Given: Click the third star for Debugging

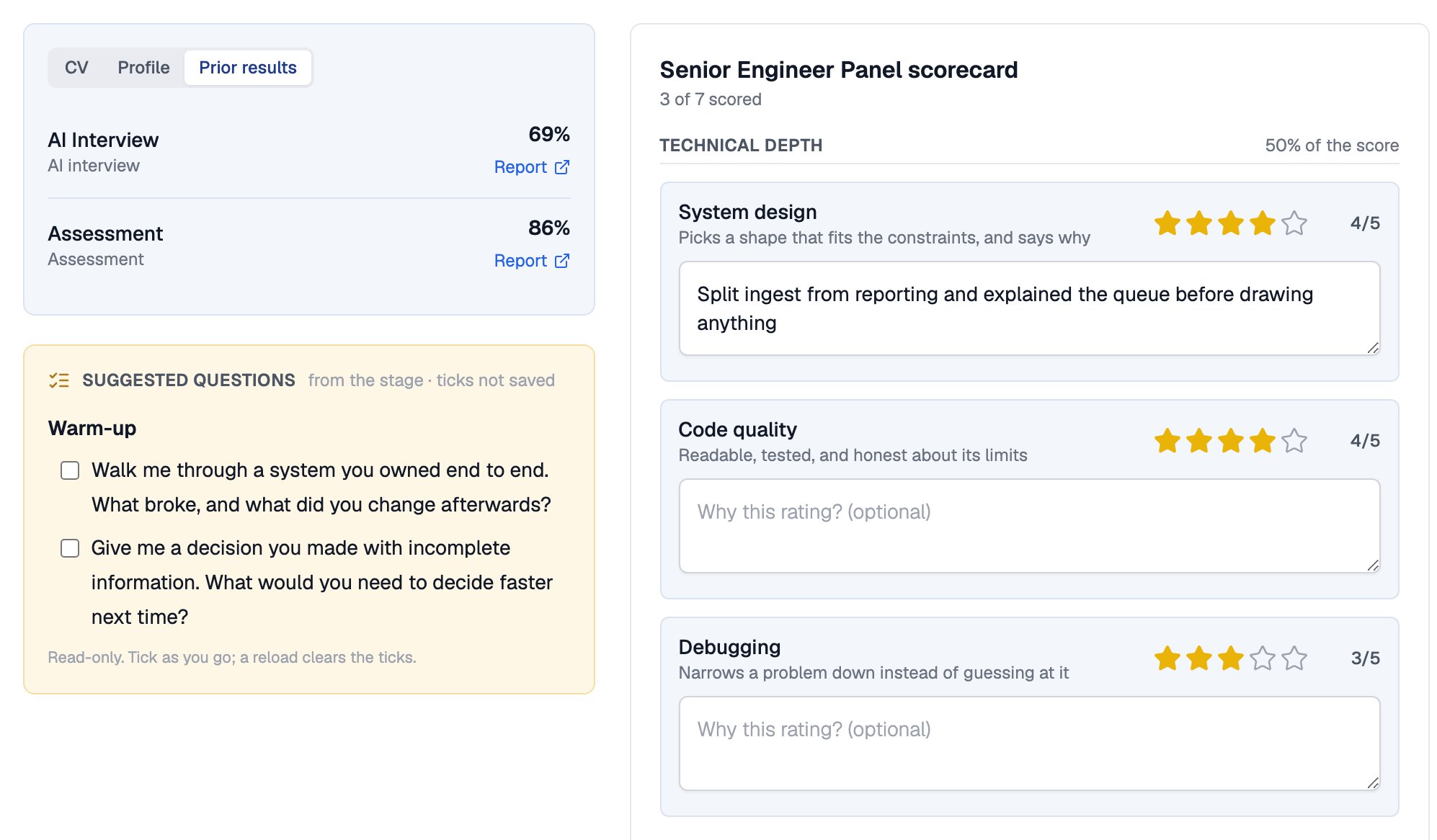Looking at the screenshot, I should coord(1231,658).
